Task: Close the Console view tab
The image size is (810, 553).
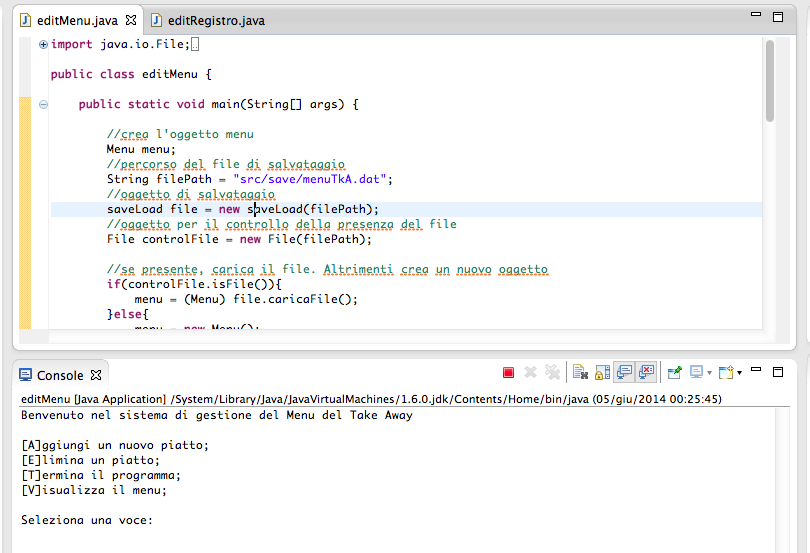Action: pos(96,375)
